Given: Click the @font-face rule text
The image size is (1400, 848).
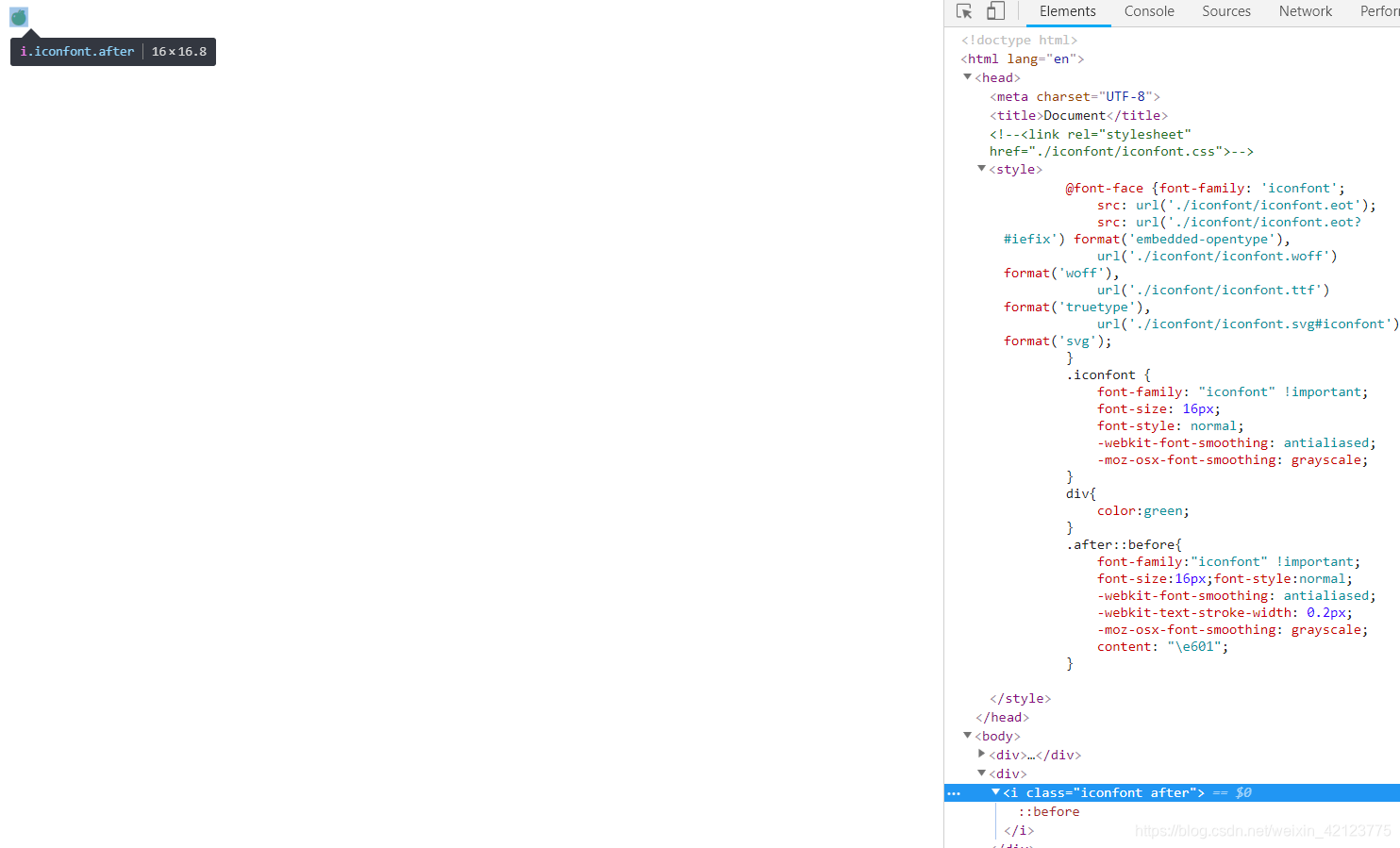Looking at the screenshot, I should click(1206, 188).
